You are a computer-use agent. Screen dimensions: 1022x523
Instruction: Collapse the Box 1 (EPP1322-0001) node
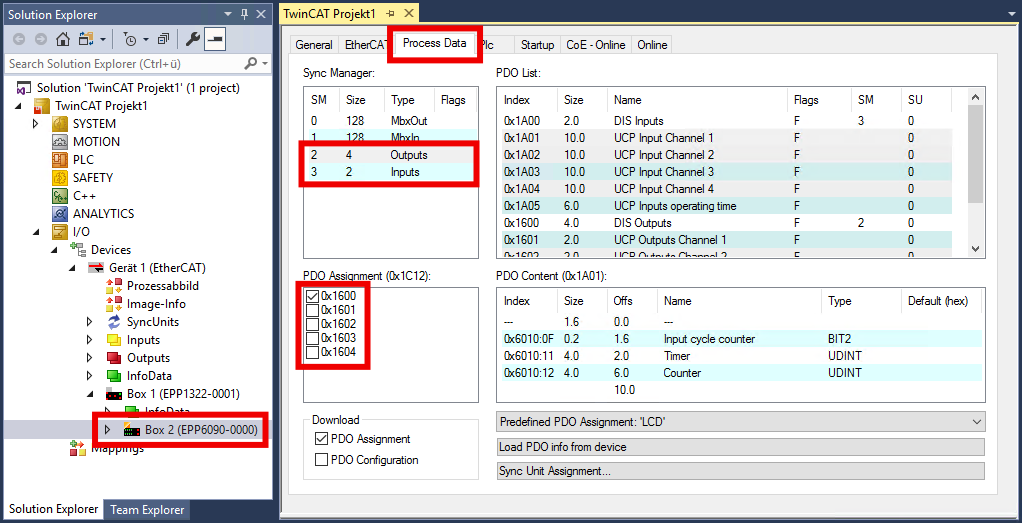click(91, 394)
